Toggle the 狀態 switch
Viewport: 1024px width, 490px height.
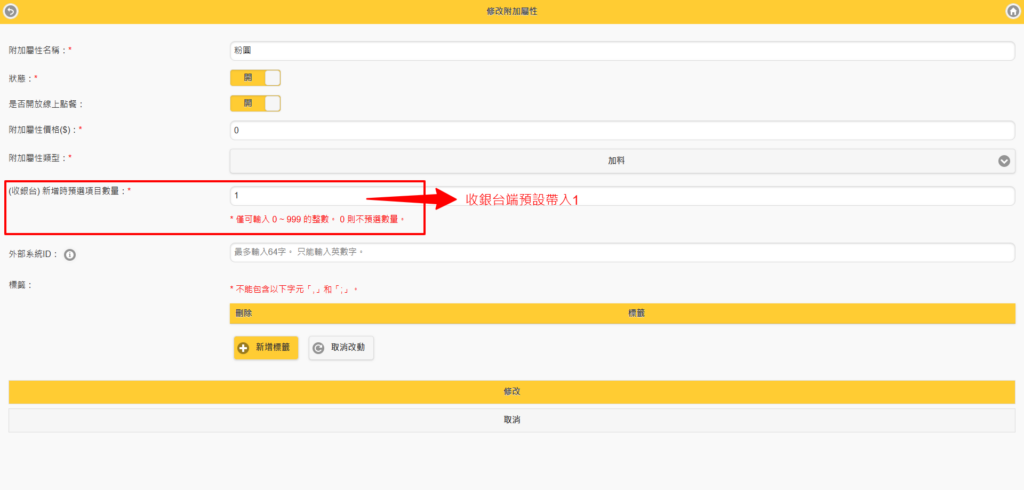255,78
